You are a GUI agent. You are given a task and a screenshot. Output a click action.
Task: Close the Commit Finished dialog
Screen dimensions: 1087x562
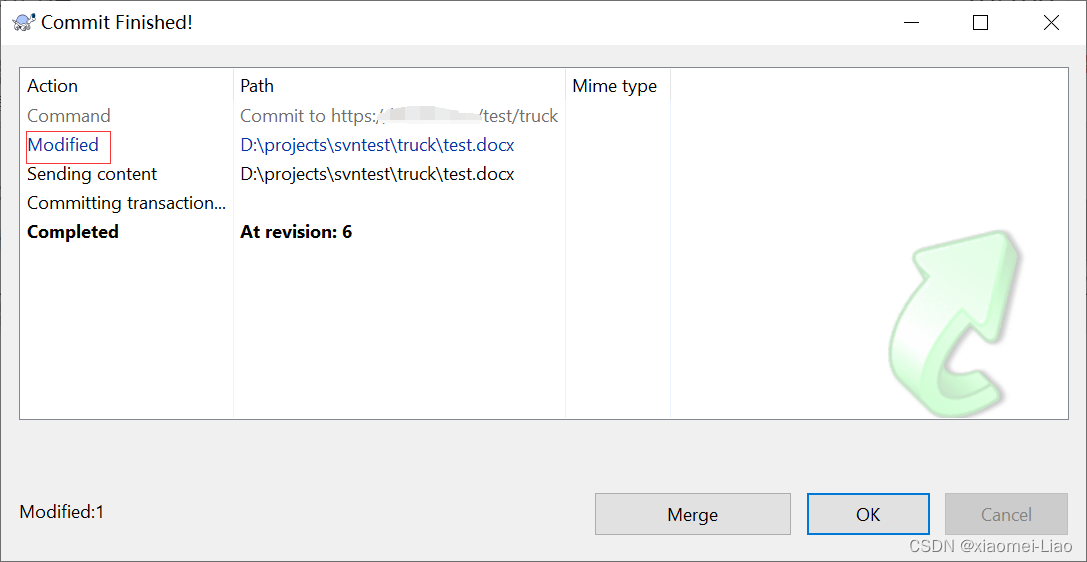1051,23
